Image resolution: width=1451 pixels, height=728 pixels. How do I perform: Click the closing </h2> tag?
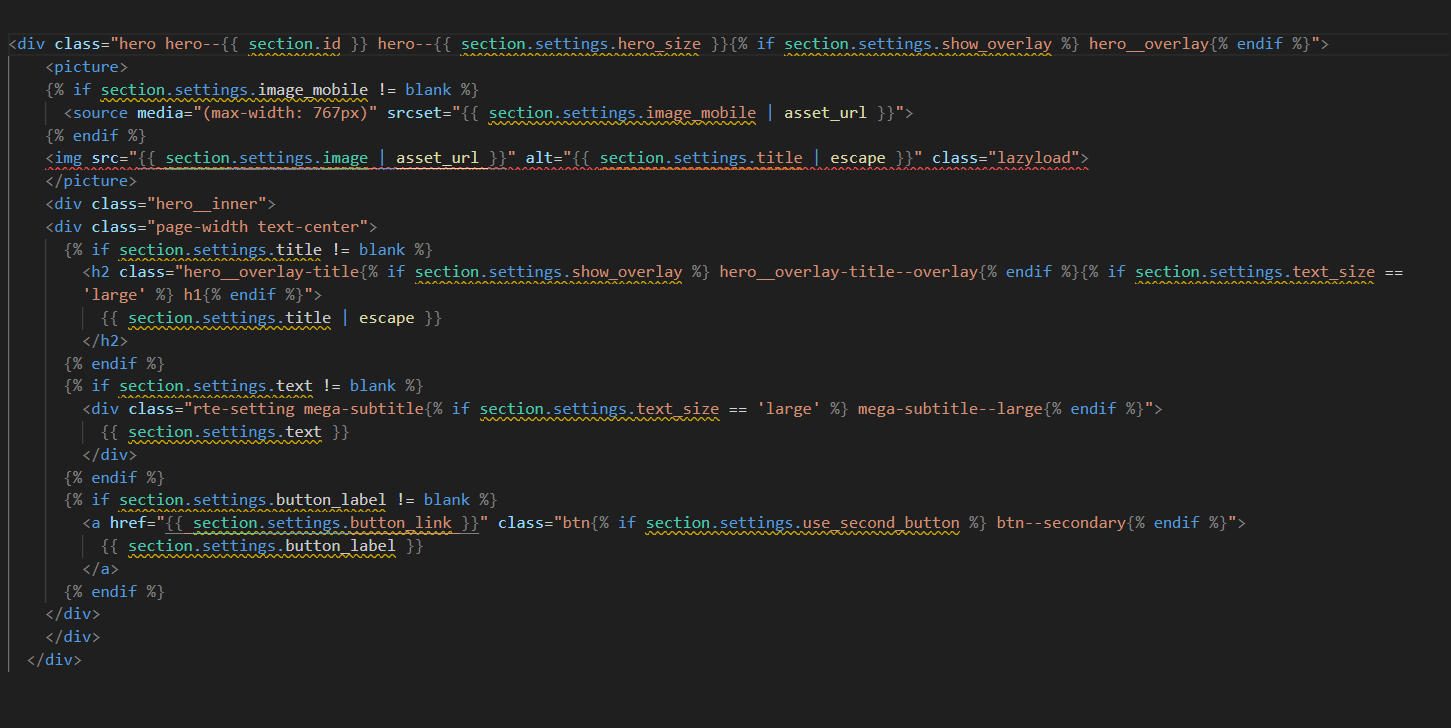click(x=105, y=341)
